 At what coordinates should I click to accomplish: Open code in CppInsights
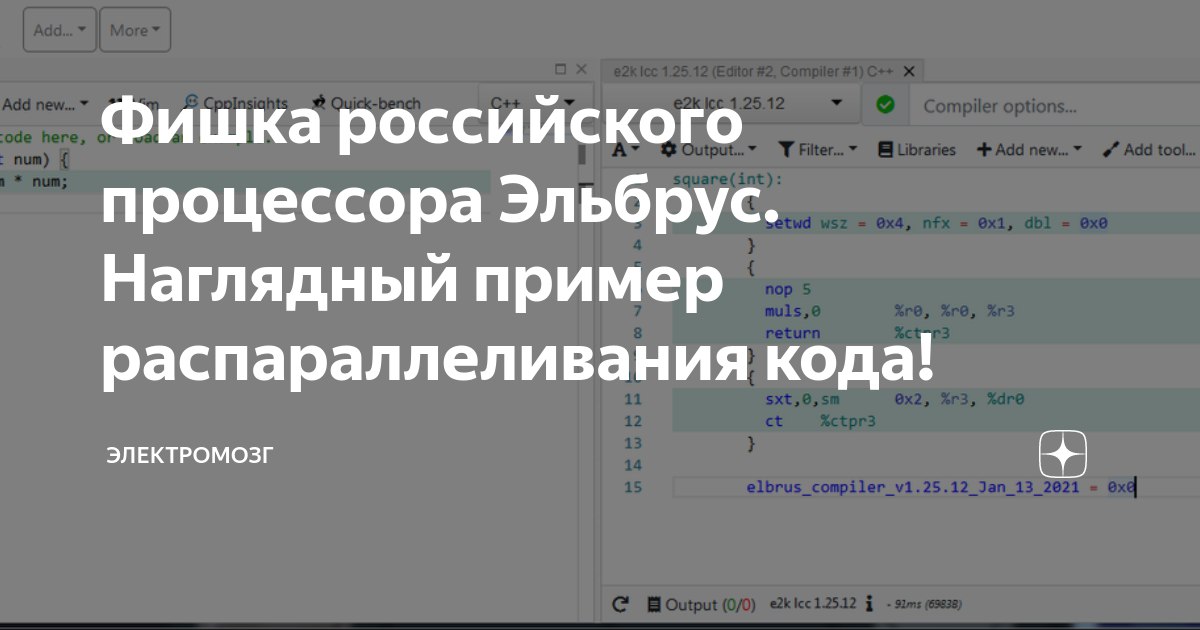pyautogui.click(x=236, y=104)
